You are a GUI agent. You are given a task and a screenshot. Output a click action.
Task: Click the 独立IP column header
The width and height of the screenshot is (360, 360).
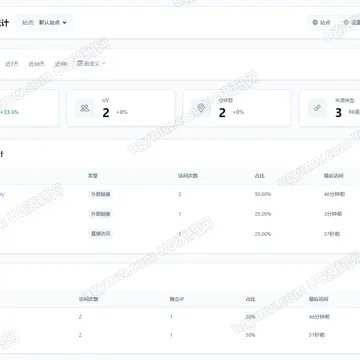coord(177,299)
